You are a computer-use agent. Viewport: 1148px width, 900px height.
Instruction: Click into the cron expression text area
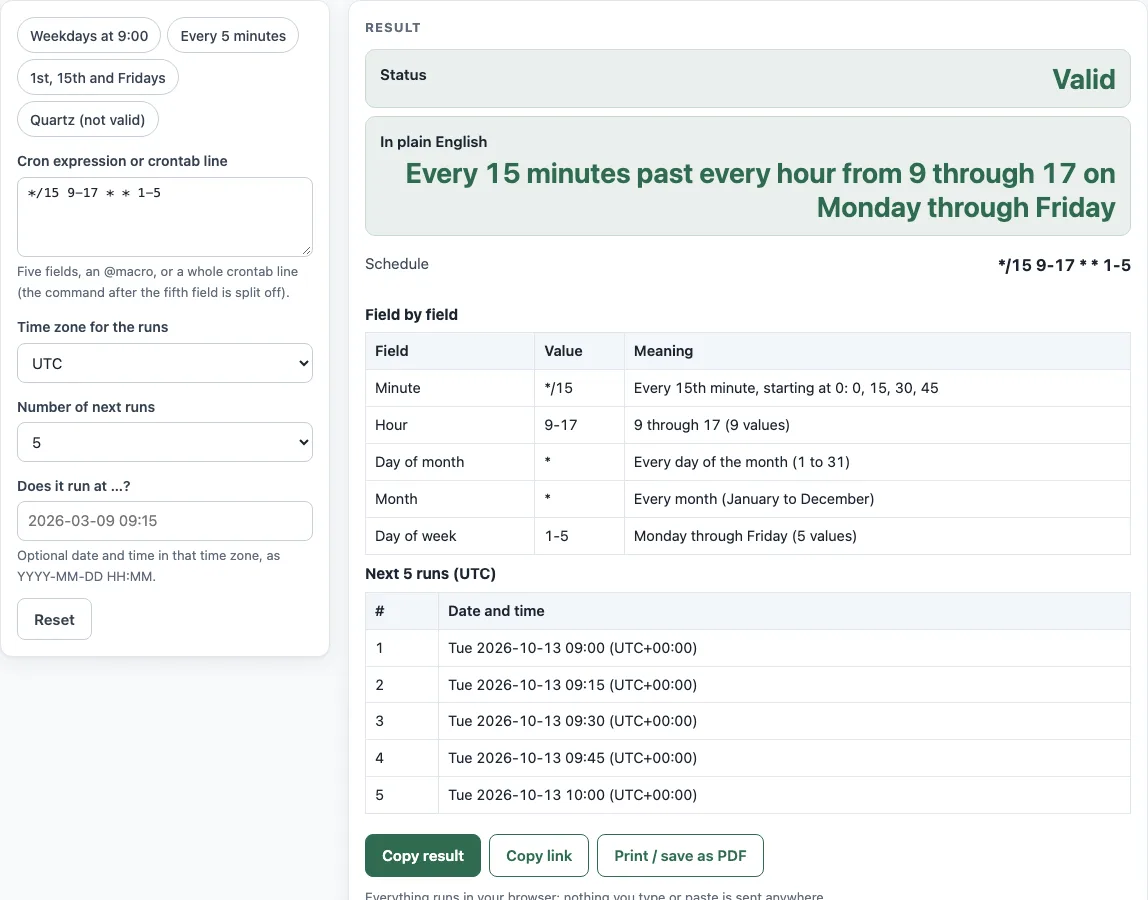coord(165,217)
